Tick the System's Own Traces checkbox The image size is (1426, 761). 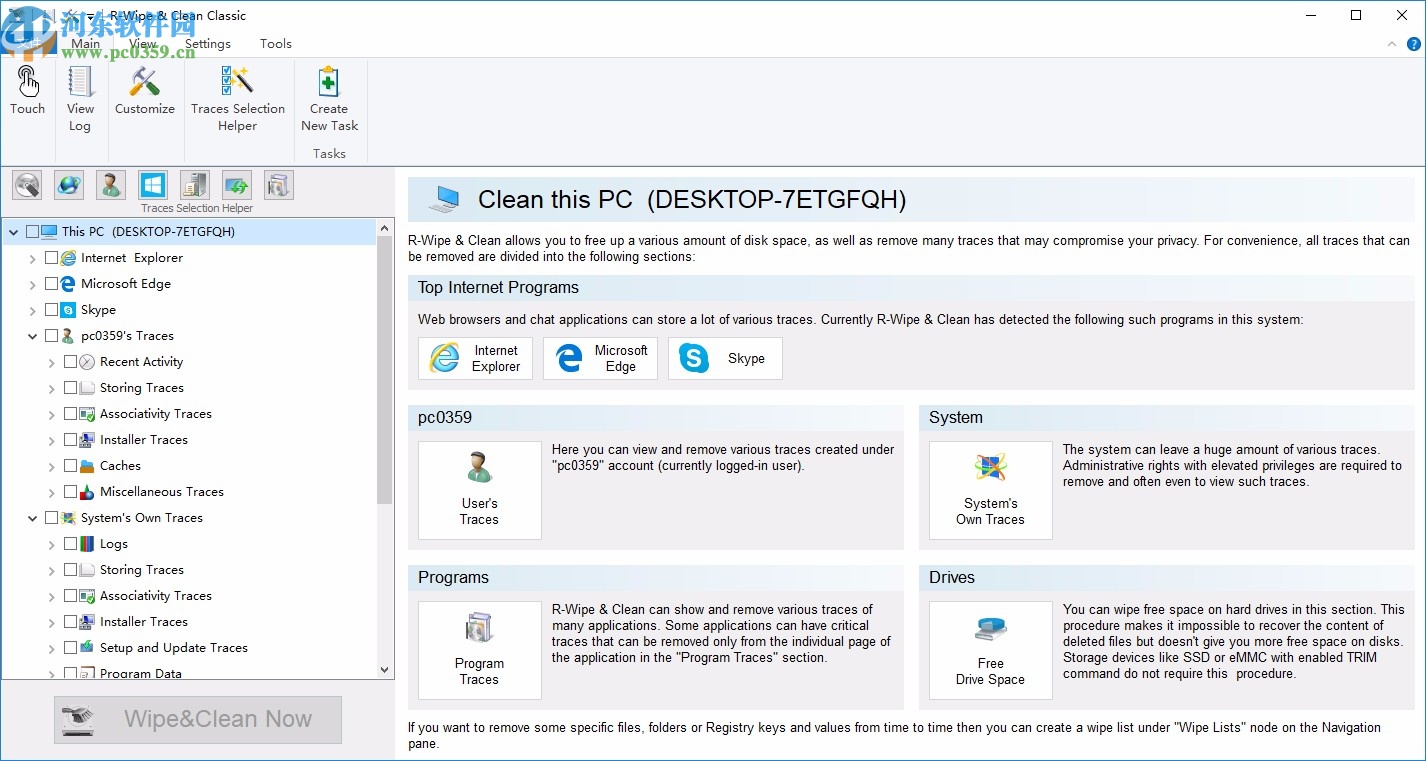[x=51, y=517]
